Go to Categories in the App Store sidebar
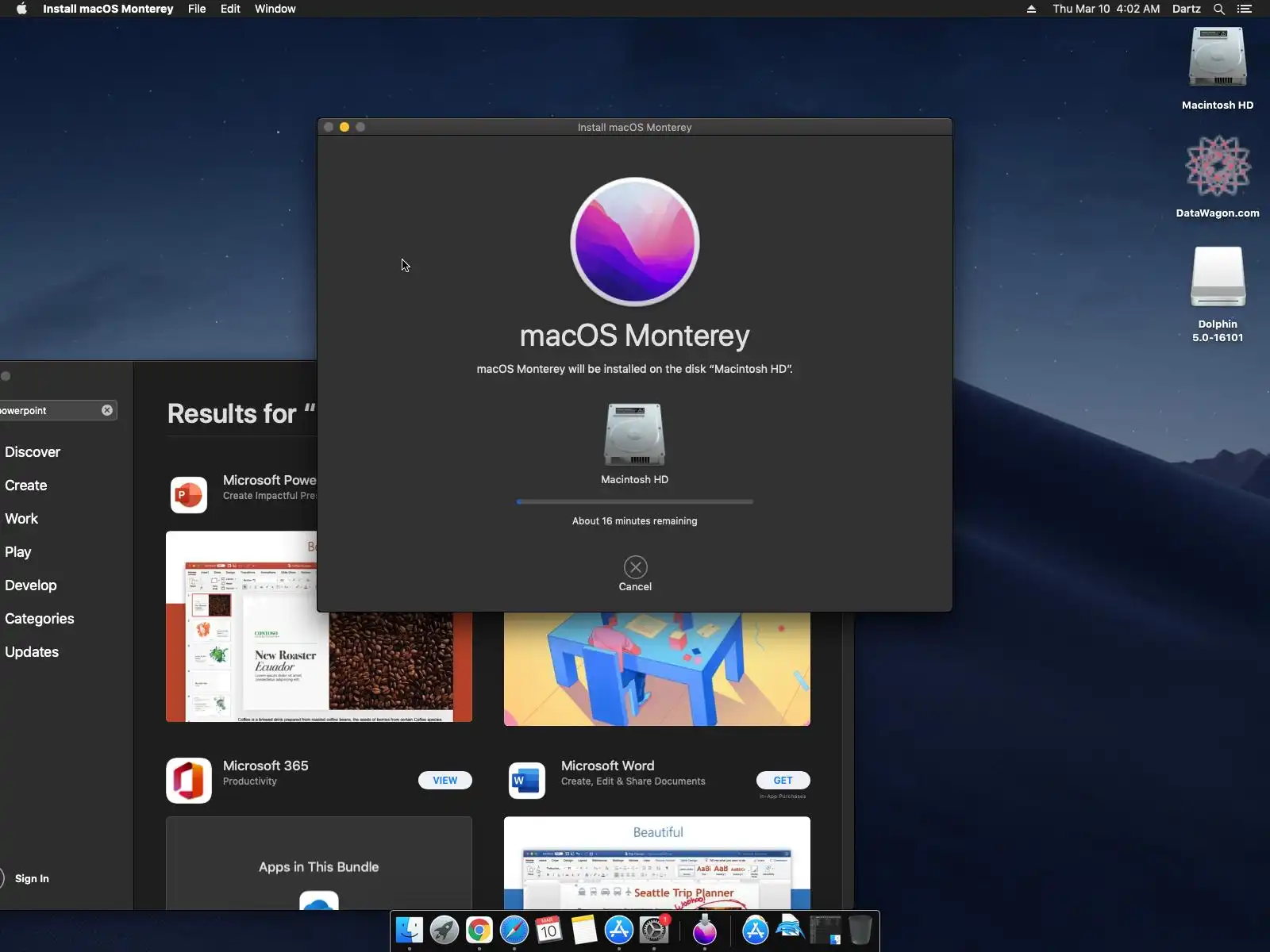Screen dimensions: 1270x952 tap(40, 619)
